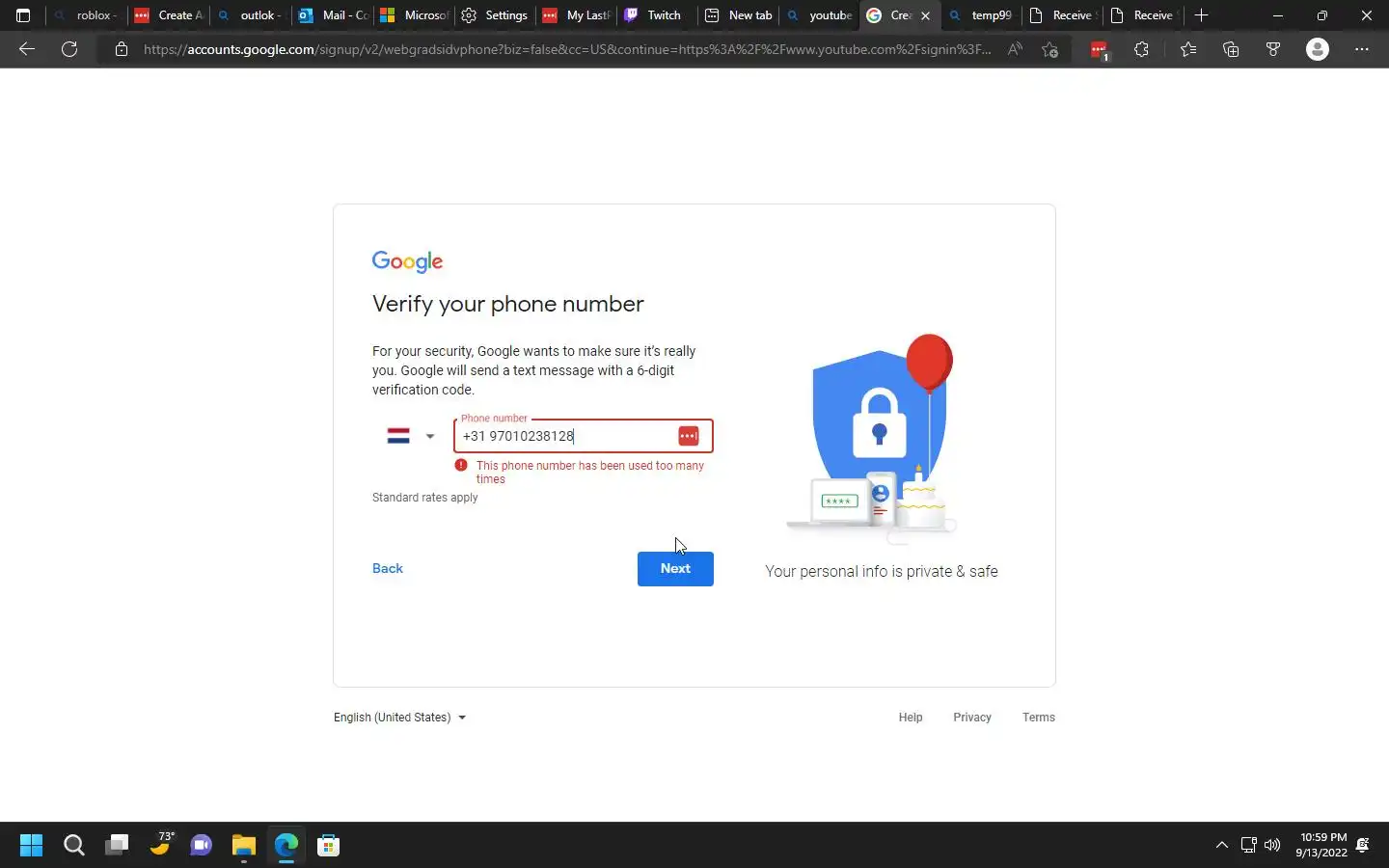Switch to the outlok search tab
The image size is (1389, 868).
(251, 15)
